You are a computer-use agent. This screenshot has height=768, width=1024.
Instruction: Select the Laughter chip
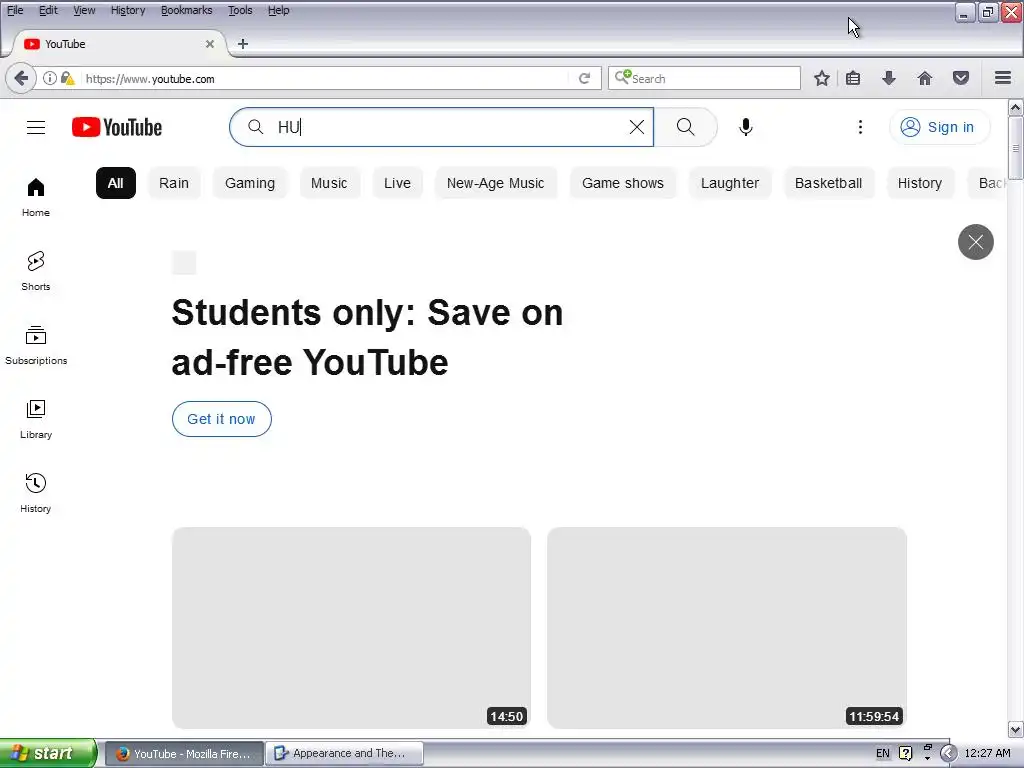pyautogui.click(x=730, y=184)
